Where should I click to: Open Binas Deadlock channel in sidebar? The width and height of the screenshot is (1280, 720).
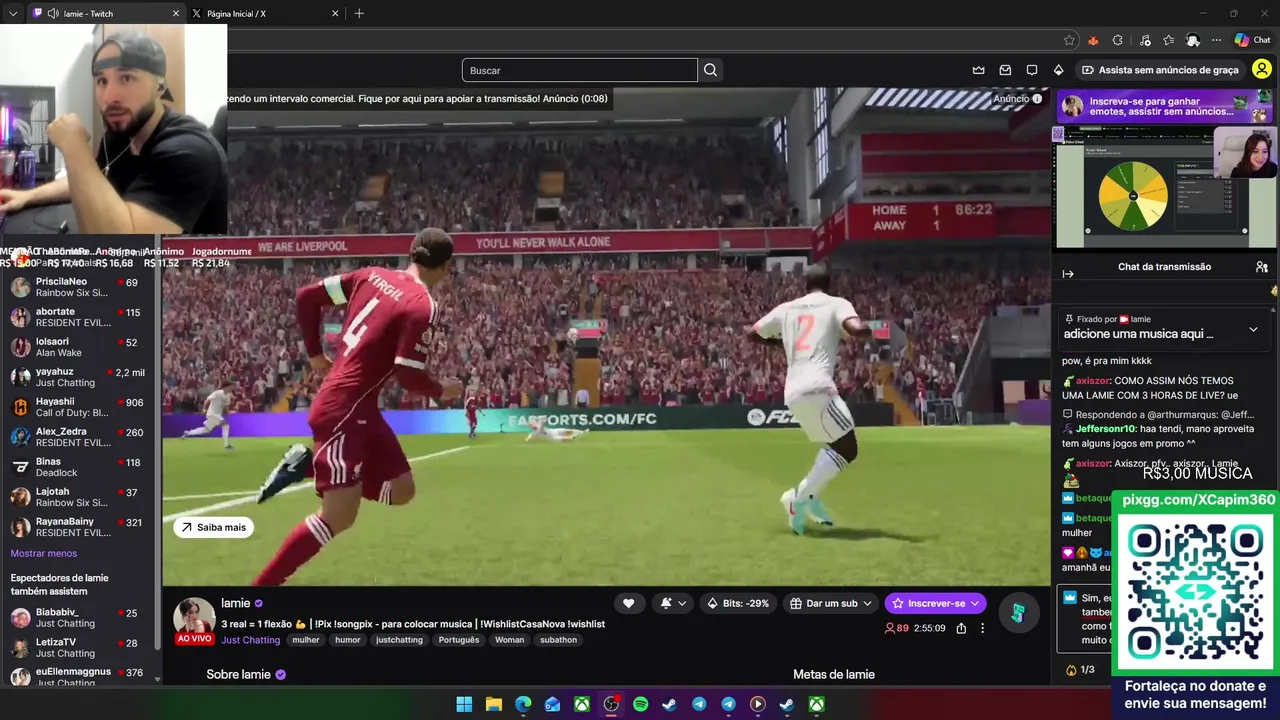tap(80, 467)
